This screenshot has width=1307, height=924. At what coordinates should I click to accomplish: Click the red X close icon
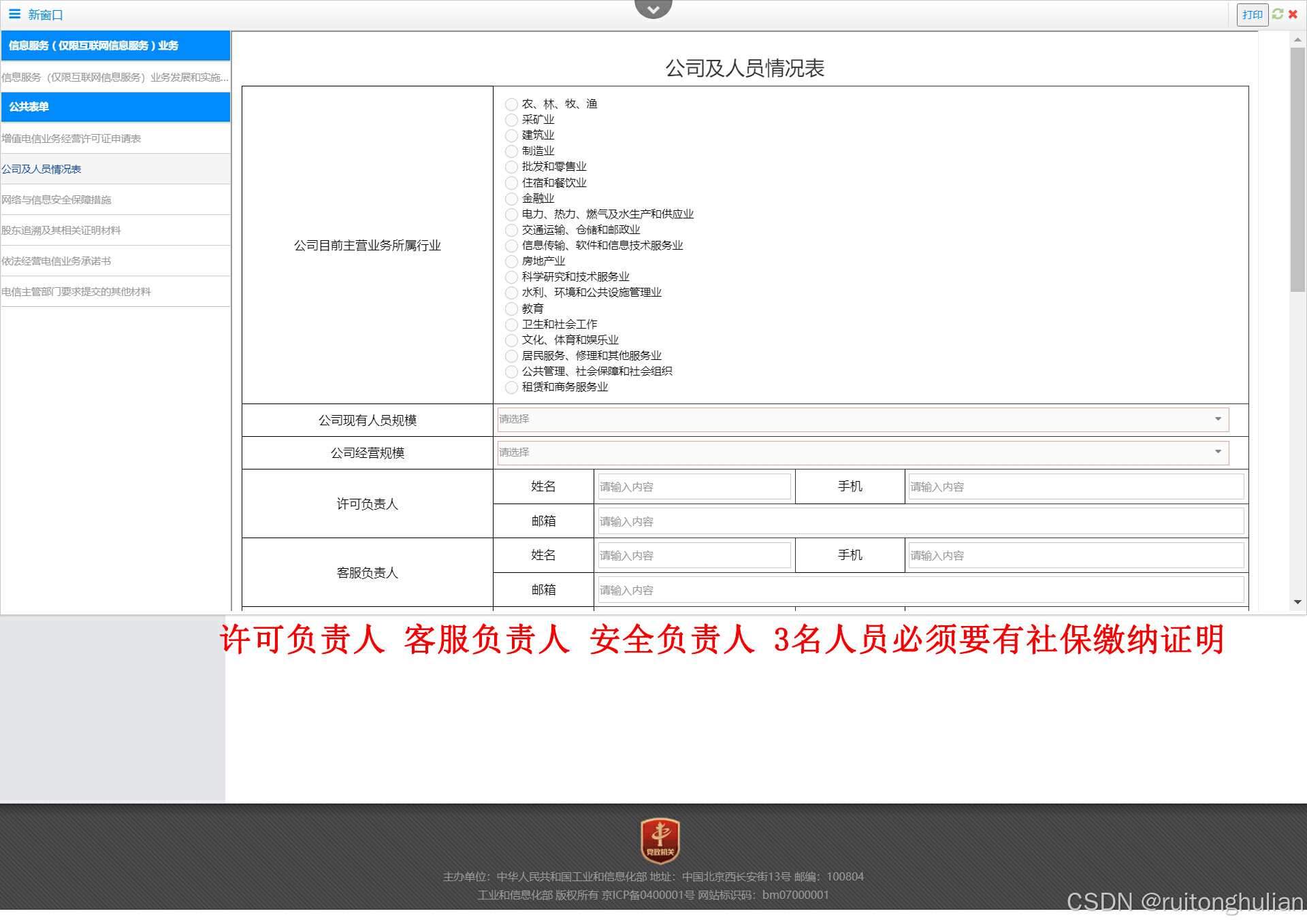point(1293,14)
